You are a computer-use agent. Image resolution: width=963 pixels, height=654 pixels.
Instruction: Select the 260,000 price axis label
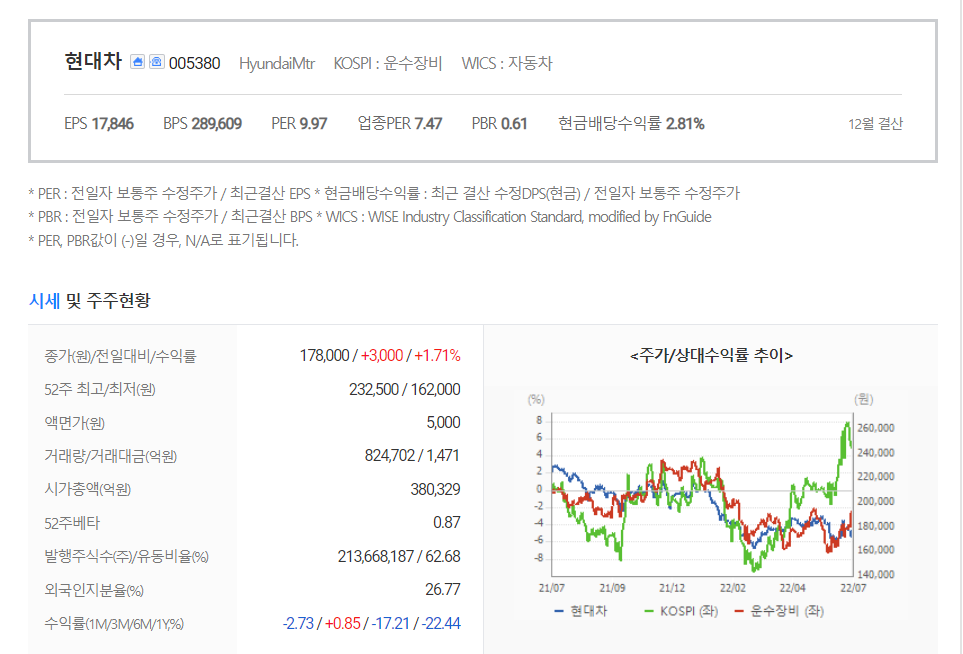(x=876, y=428)
